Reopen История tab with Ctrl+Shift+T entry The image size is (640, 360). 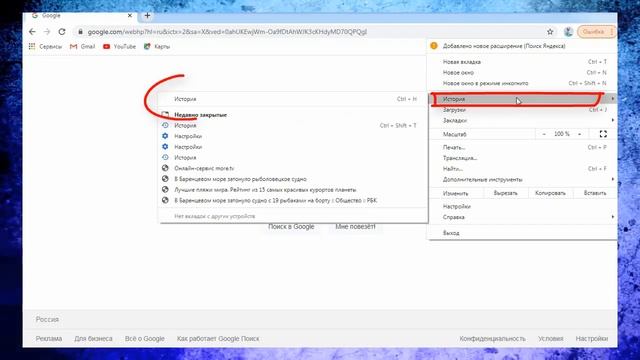tap(293, 126)
